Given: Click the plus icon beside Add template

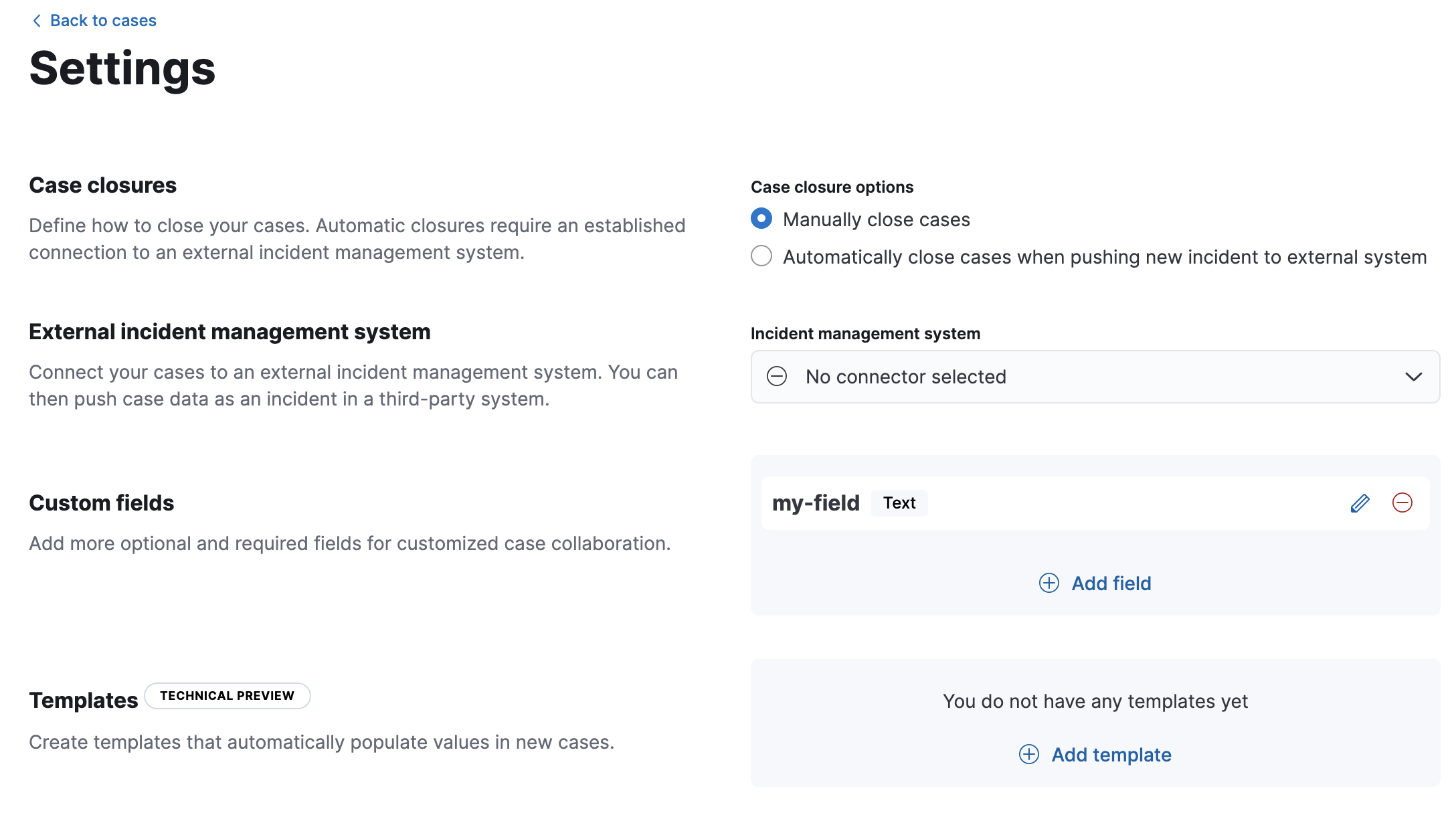Looking at the screenshot, I should (x=1028, y=754).
